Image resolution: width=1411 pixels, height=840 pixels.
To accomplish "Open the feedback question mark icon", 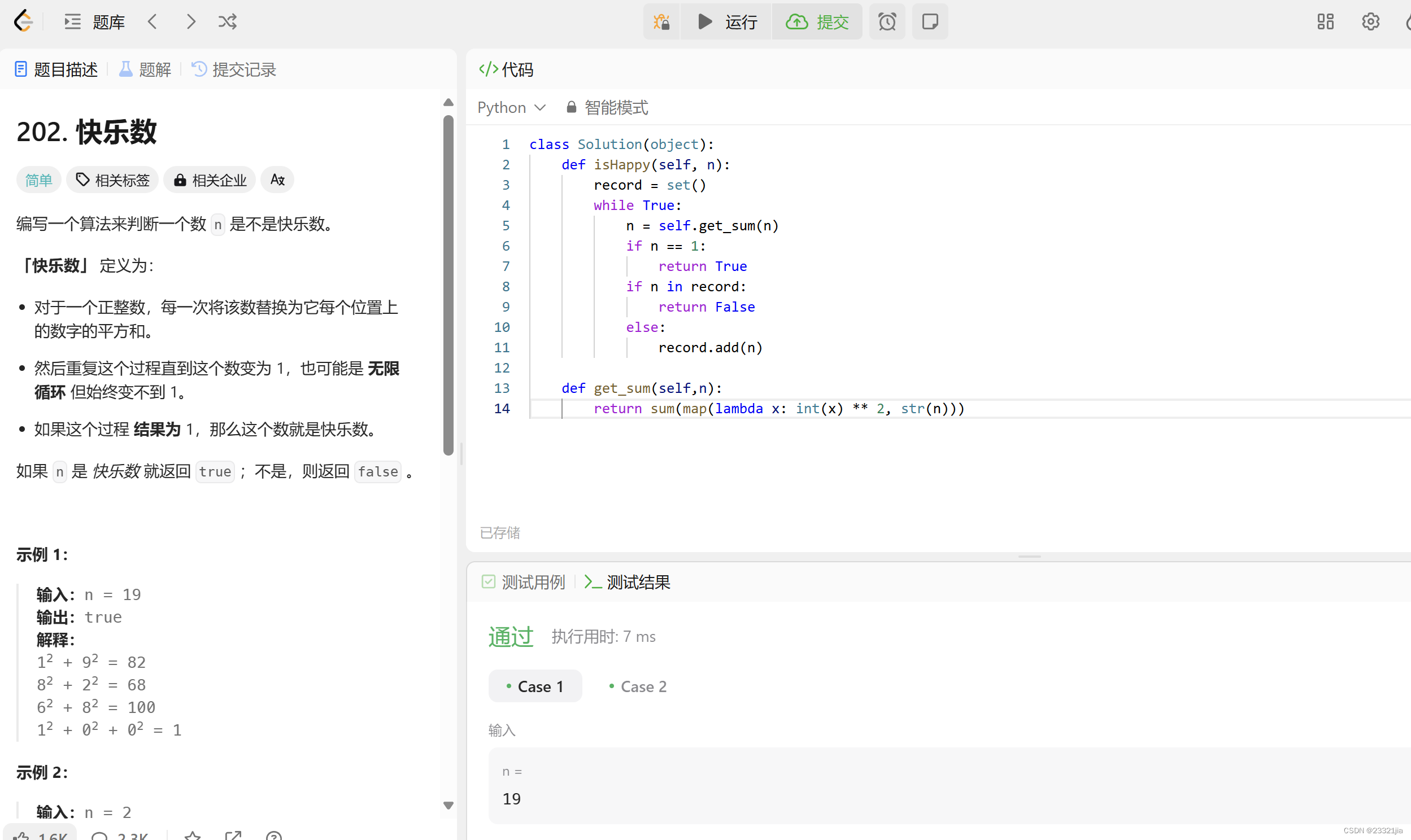I will (273, 835).
